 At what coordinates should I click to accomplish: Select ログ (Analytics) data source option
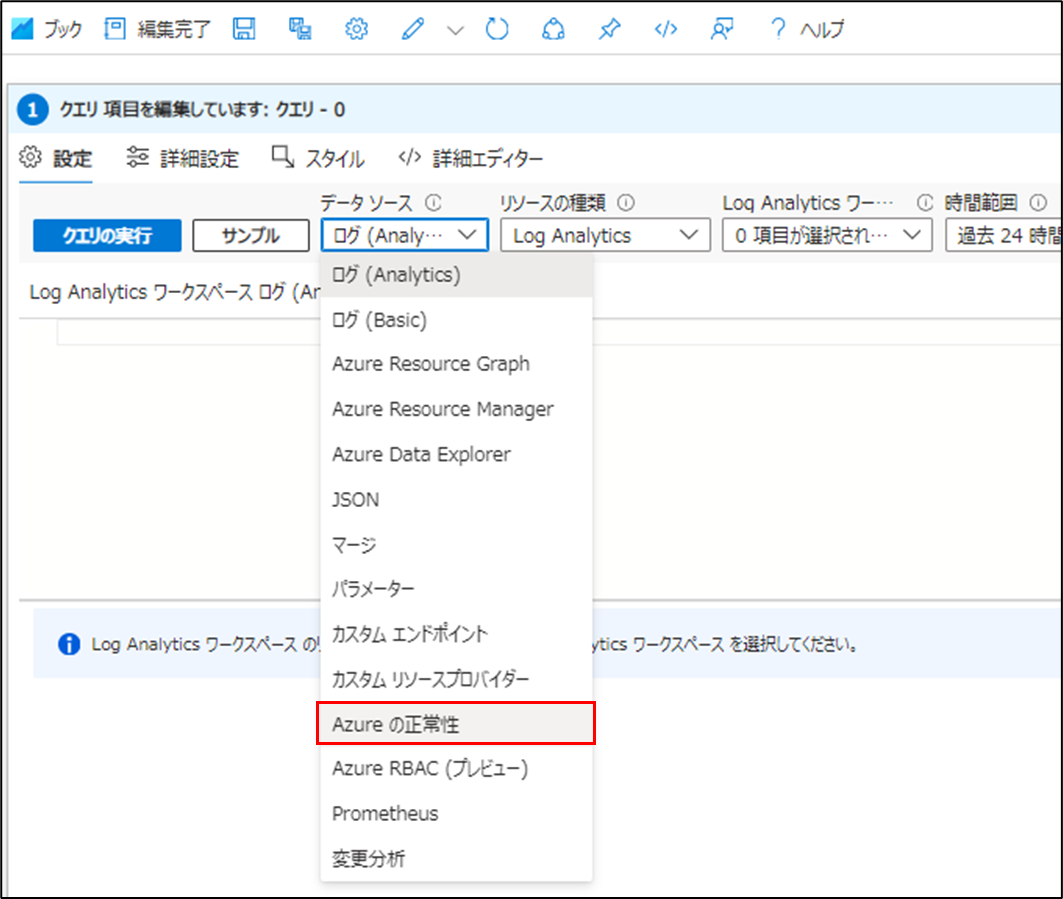pyautogui.click(x=456, y=275)
